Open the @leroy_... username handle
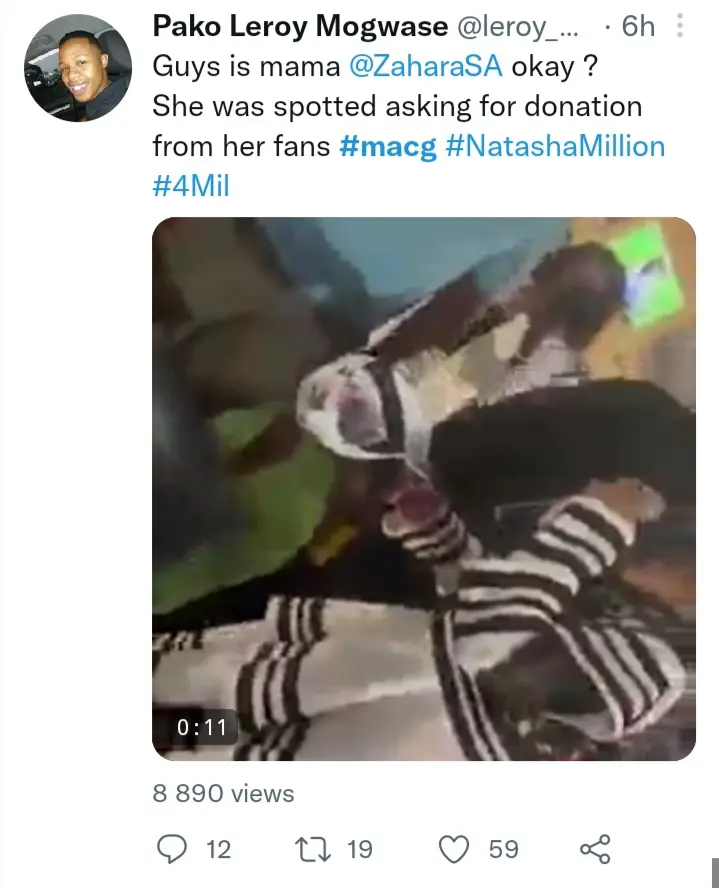 pyautogui.click(x=517, y=27)
